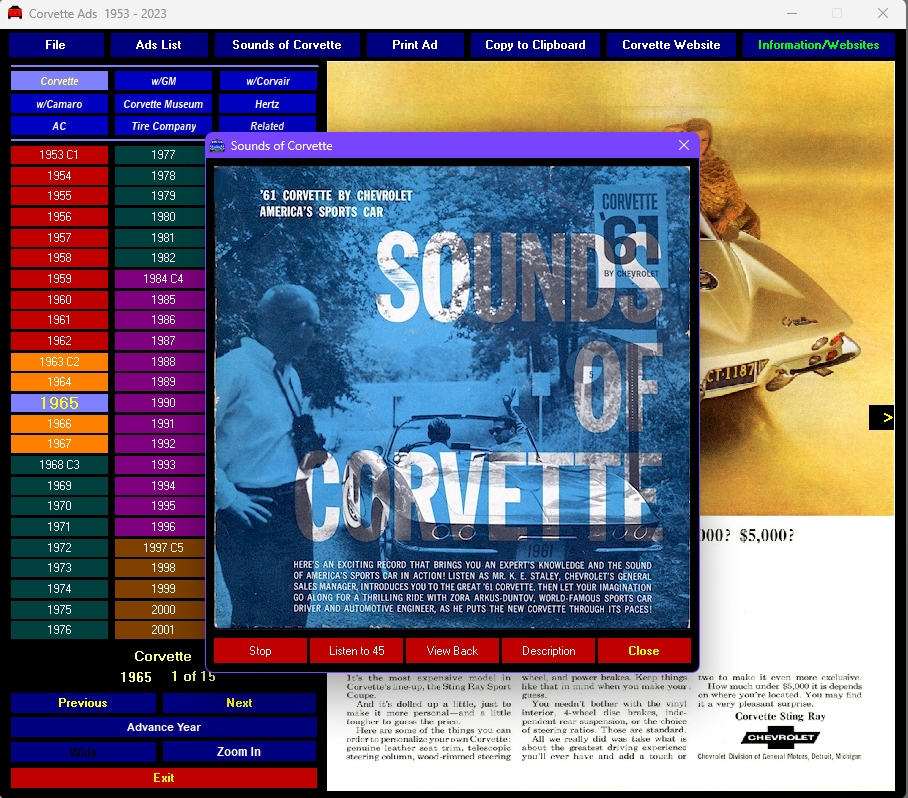Image resolution: width=908 pixels, height=798 pixels.
Task: Close the Corvette Ads main window
Action: point(883,13)
